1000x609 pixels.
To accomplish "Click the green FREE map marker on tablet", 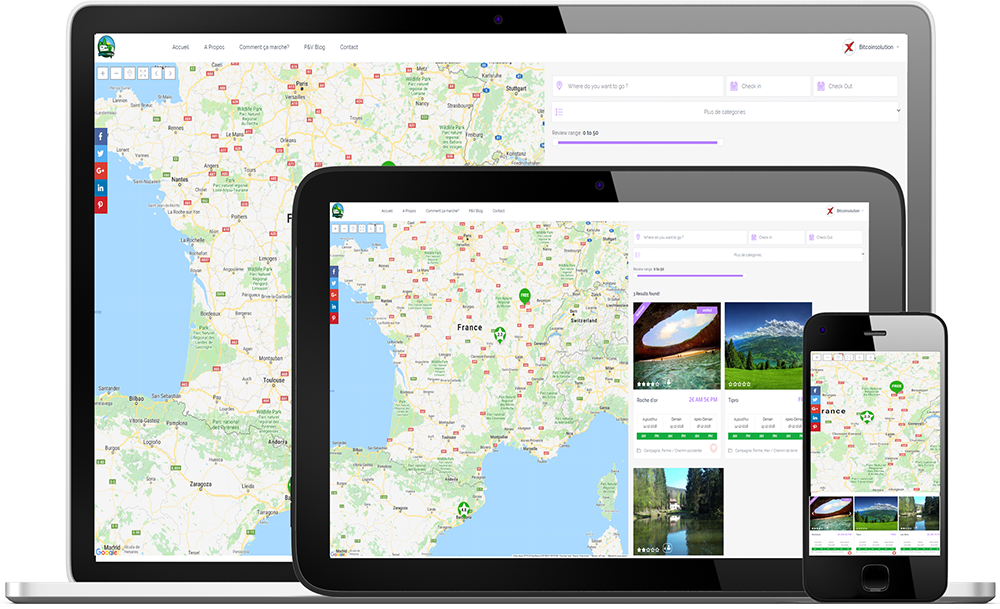I will [x=524, y=296].
